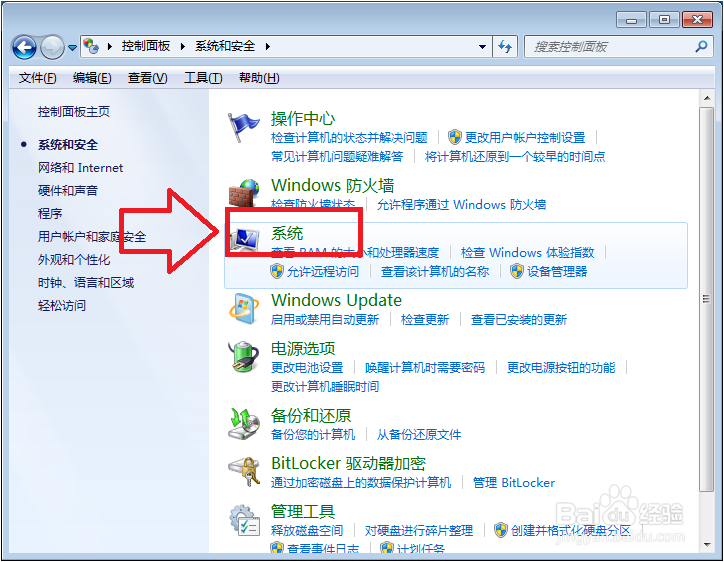724x562 pixels.
Task: Click 查看该计算机的名称 link
Action: pos(435,272)
